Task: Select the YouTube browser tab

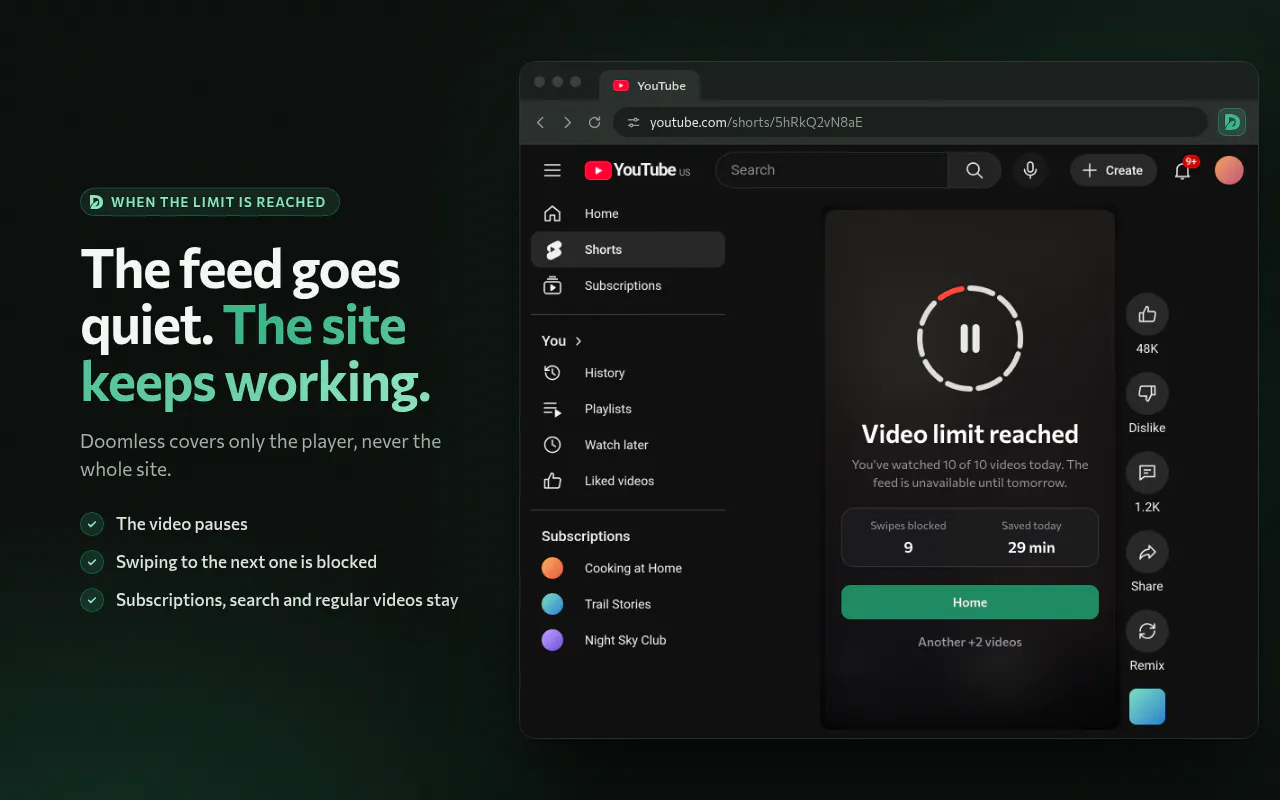Action: [650, 86]
